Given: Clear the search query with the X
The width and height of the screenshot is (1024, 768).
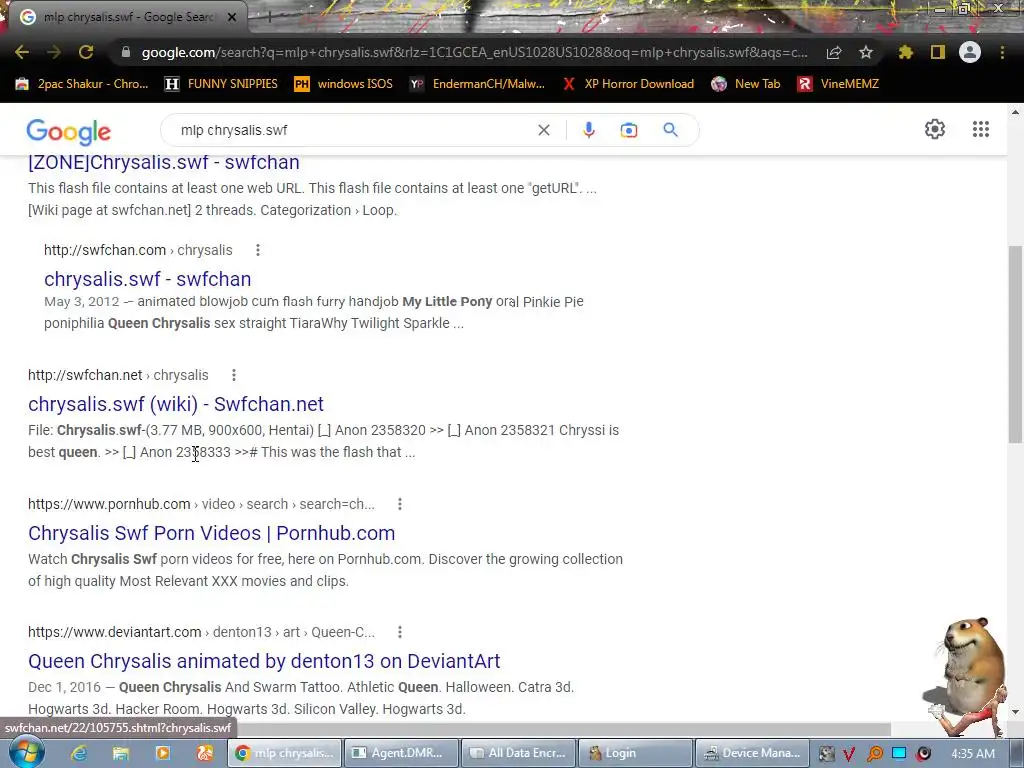Looking at the screenshot, I should (x=543, y=130).
